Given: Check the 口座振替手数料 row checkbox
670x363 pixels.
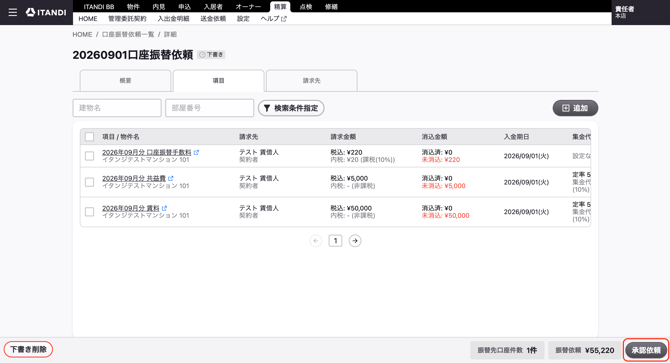Looking at the screenshot, I should tap(89, 156).
